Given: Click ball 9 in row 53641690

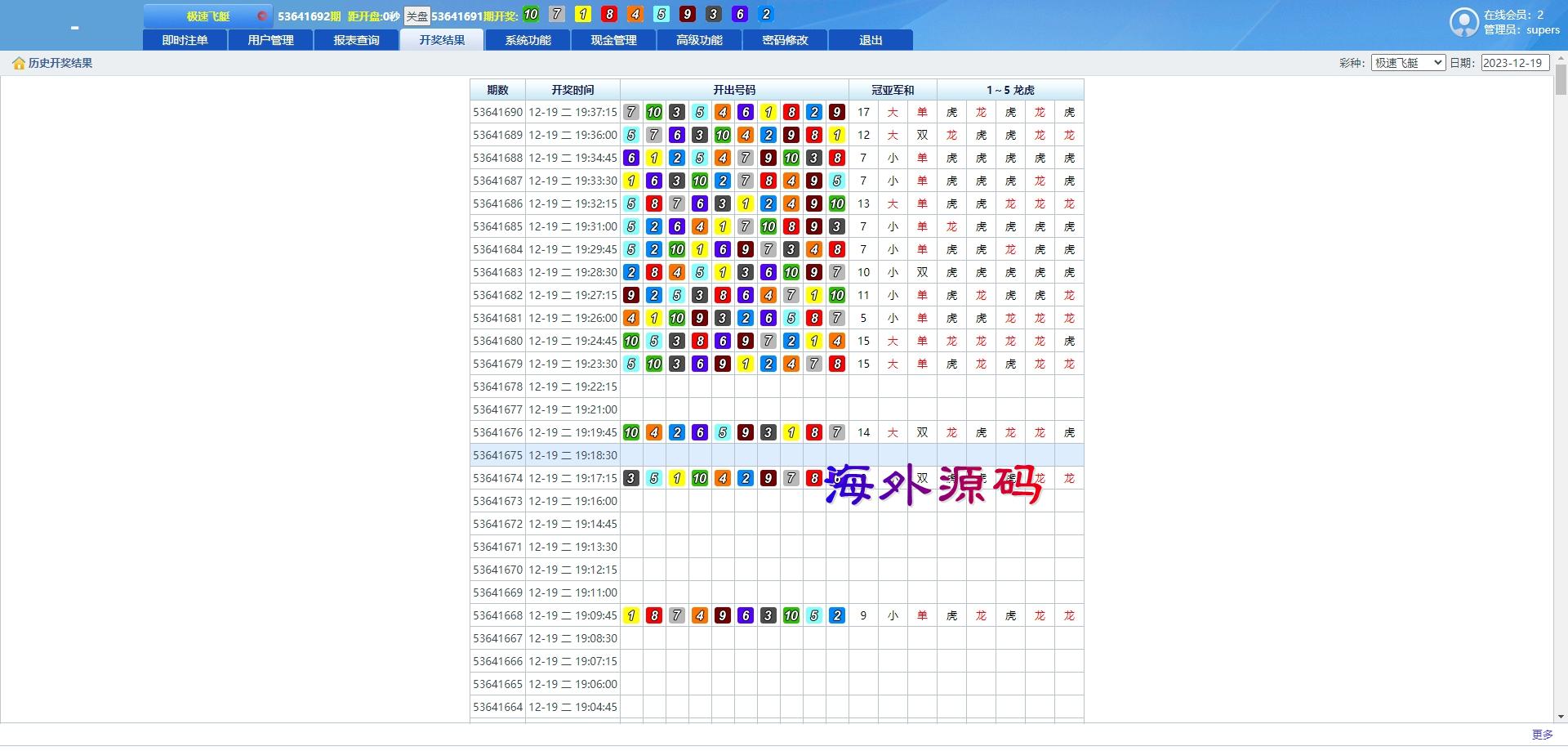Looking at the screenshot, I should coord(837,112).
